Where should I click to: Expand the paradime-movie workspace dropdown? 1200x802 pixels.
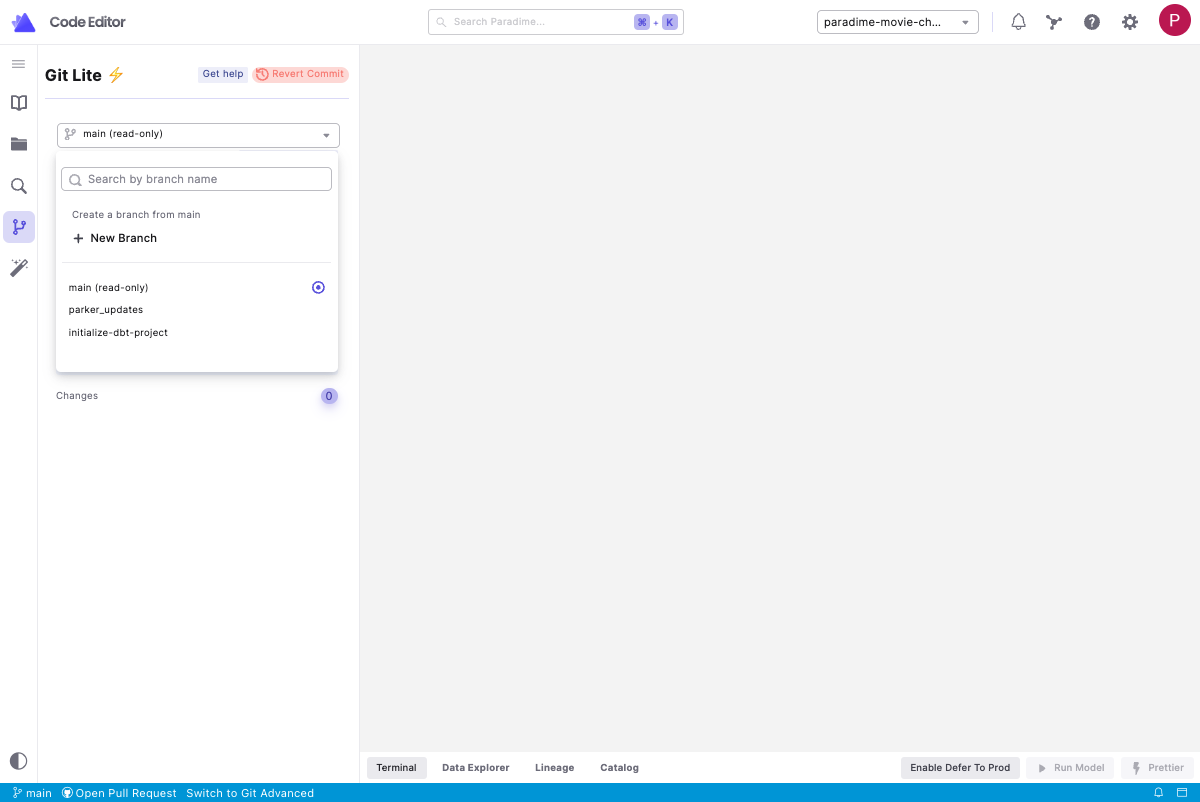click(896, 22)
